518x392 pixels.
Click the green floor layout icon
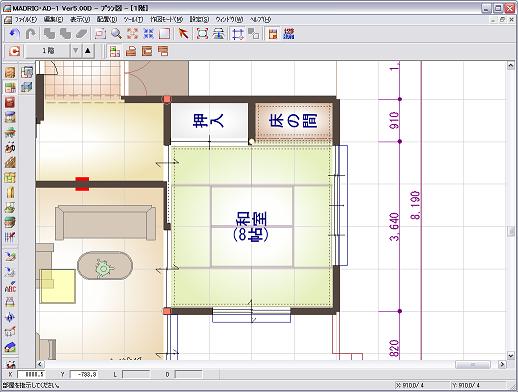(115, 51)
